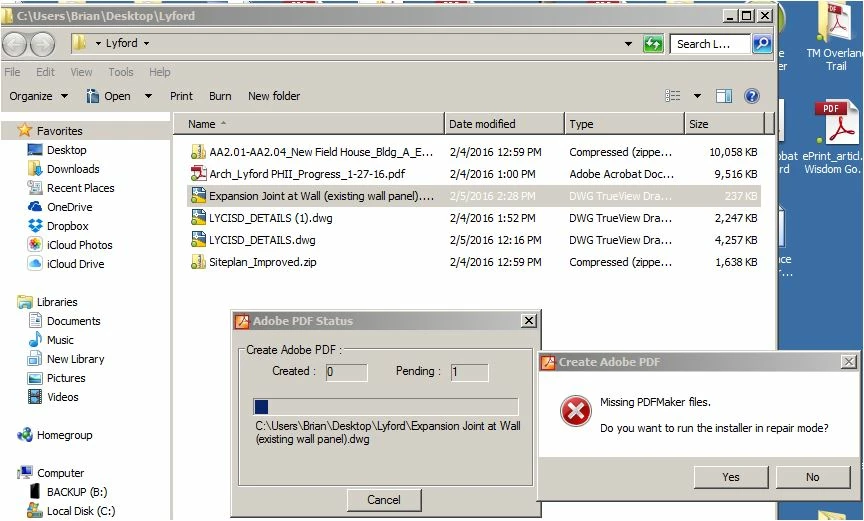864x521 pixels.
Task: Click the LYCISD_DETAILS (1).dwg file icon
Action: pyautogui.click(x=198, y=218)
